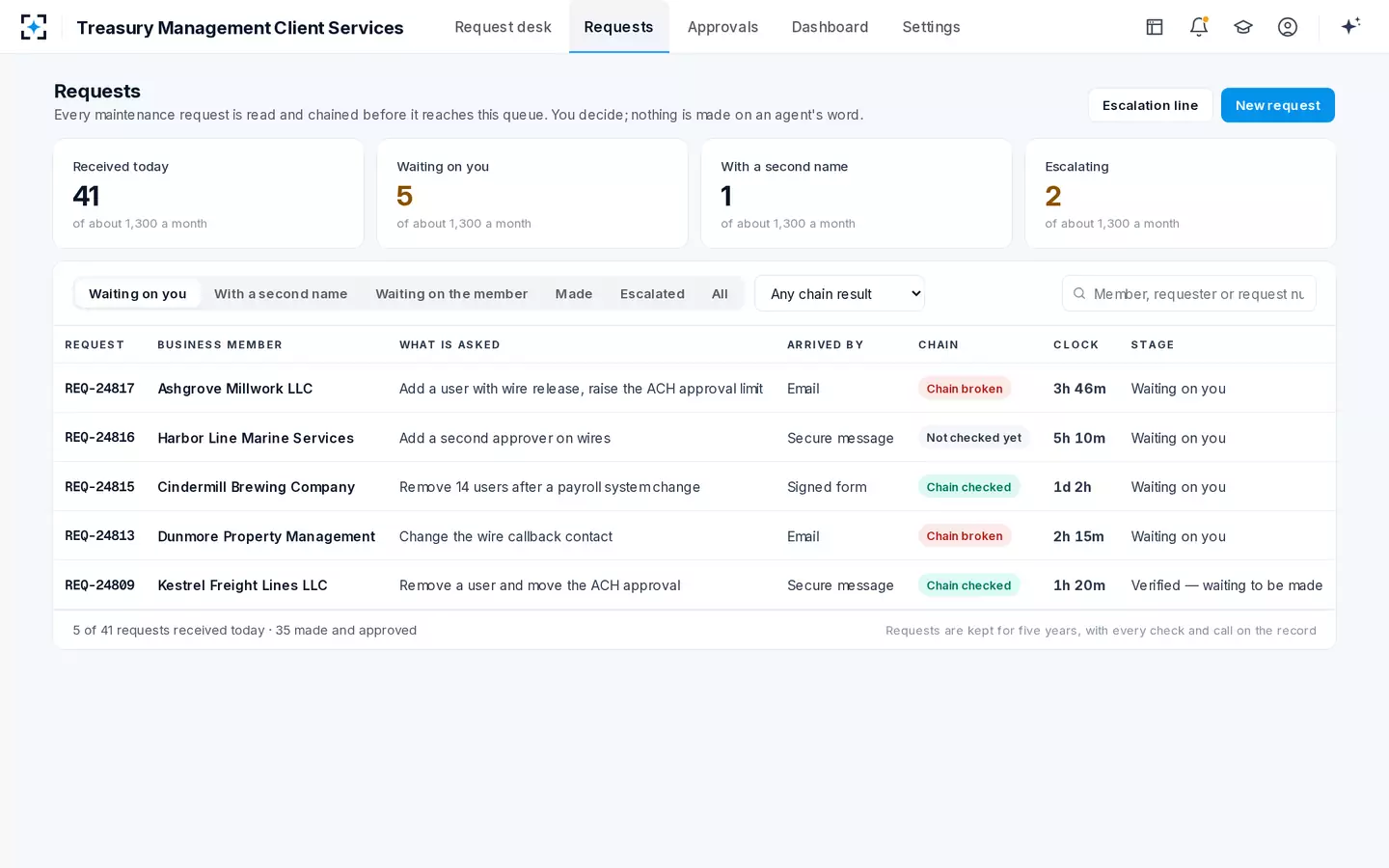
Task: Show All requests filter
Action: tap(720, 294)
